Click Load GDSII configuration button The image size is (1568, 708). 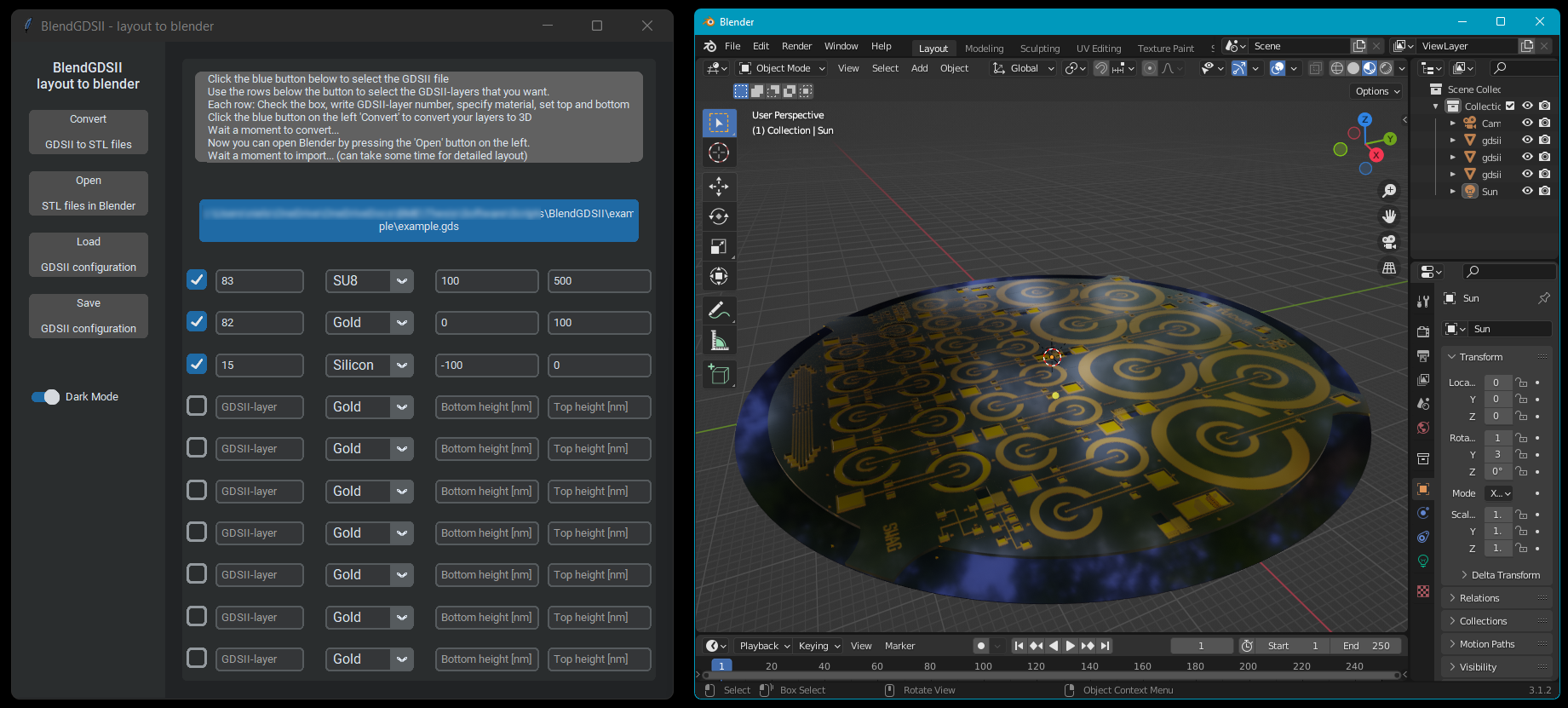tap(89, 255)
